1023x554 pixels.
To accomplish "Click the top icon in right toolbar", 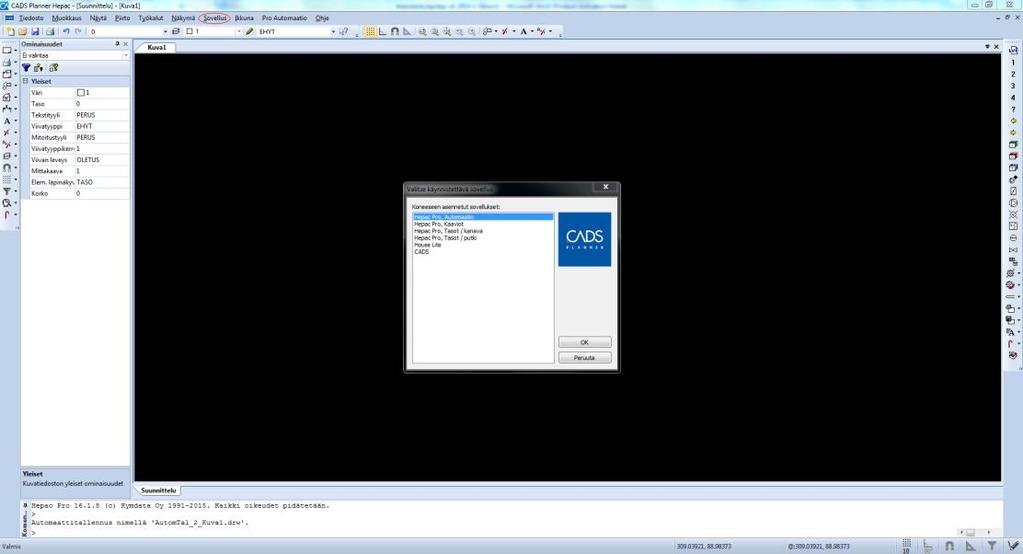I will point(1013,50).
